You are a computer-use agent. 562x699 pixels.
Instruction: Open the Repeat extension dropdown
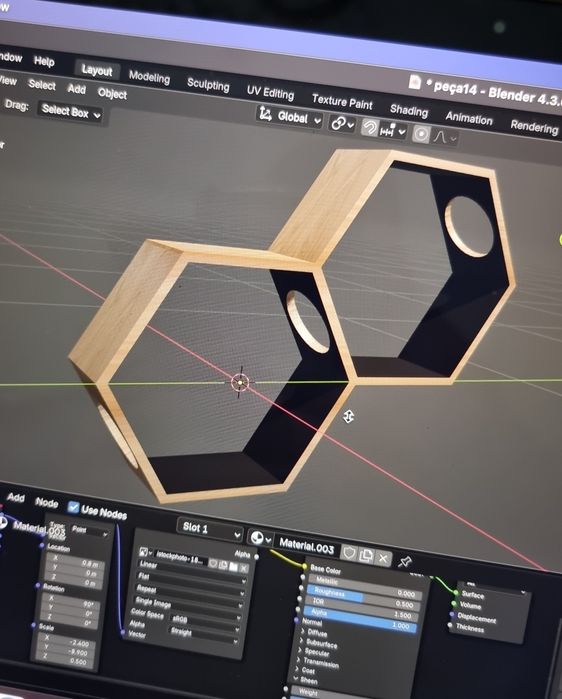(x=189, y=596)
